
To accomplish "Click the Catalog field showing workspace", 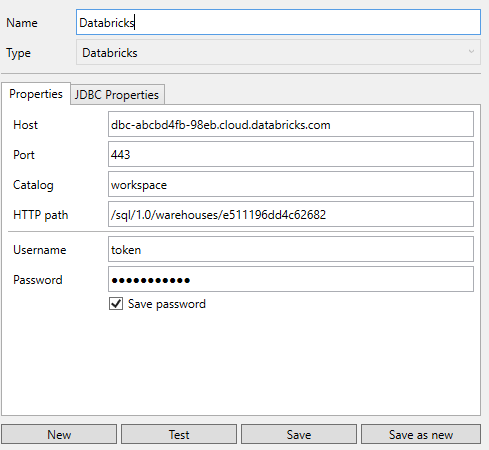I will tap(291, 184).
